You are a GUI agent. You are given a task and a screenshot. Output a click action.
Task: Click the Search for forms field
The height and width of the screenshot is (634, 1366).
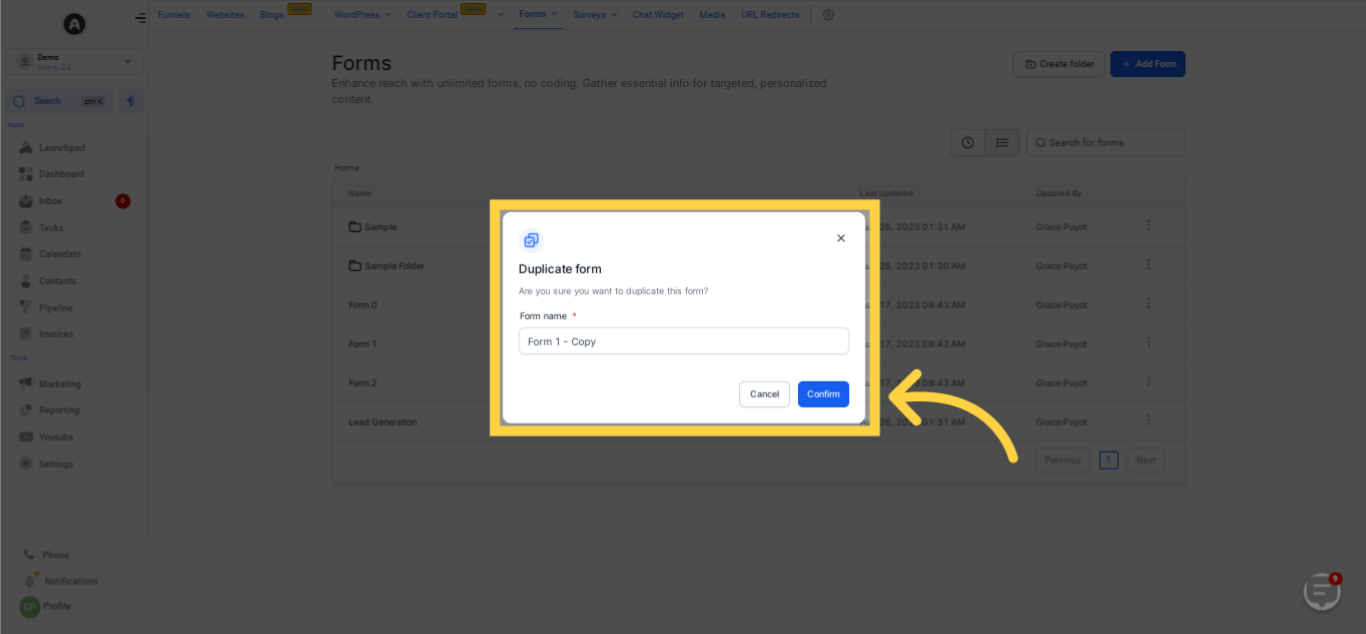tap(1106, 143)
